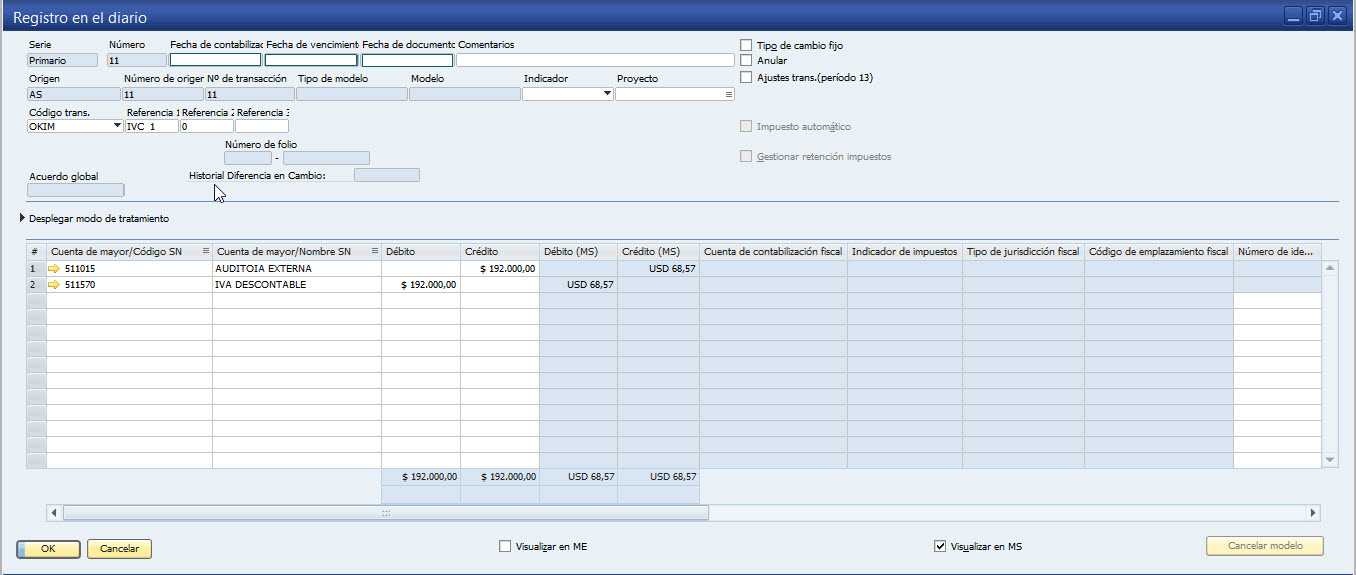Enable the Tipo de cambio fijo checkbox
This screenshot has height=575, width=1356.
746,45
